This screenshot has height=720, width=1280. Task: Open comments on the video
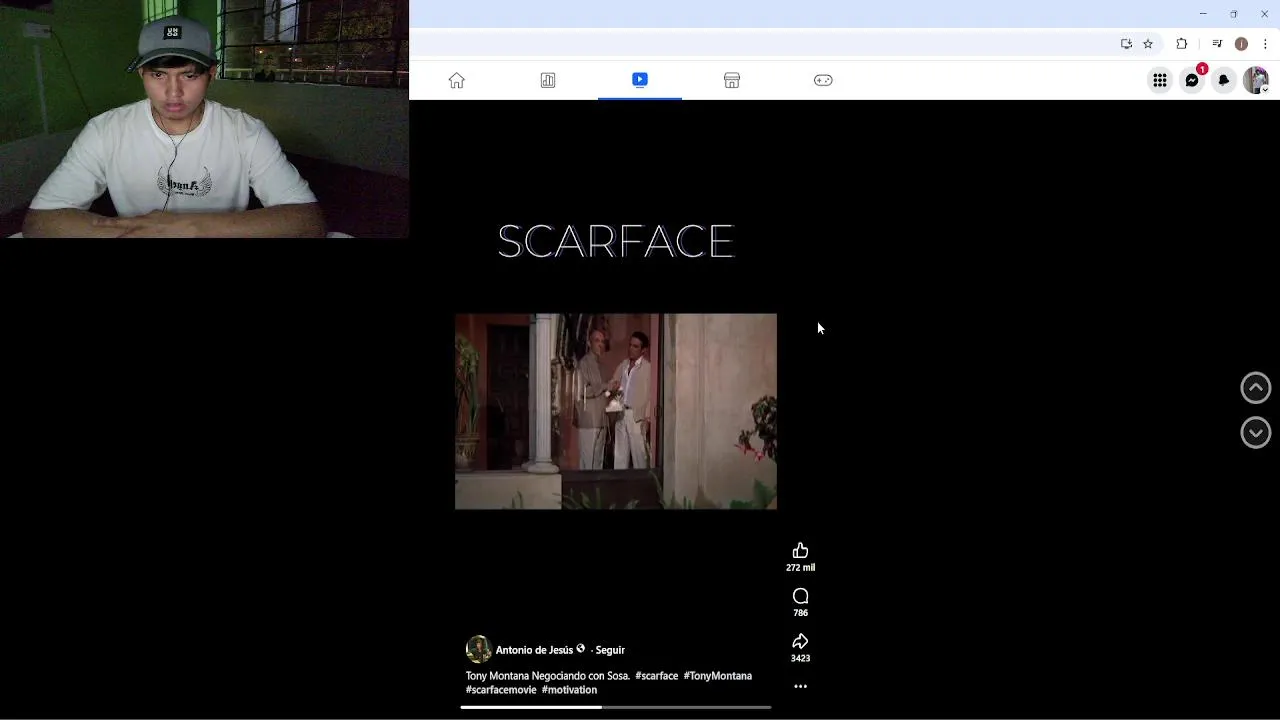(800, 596)
